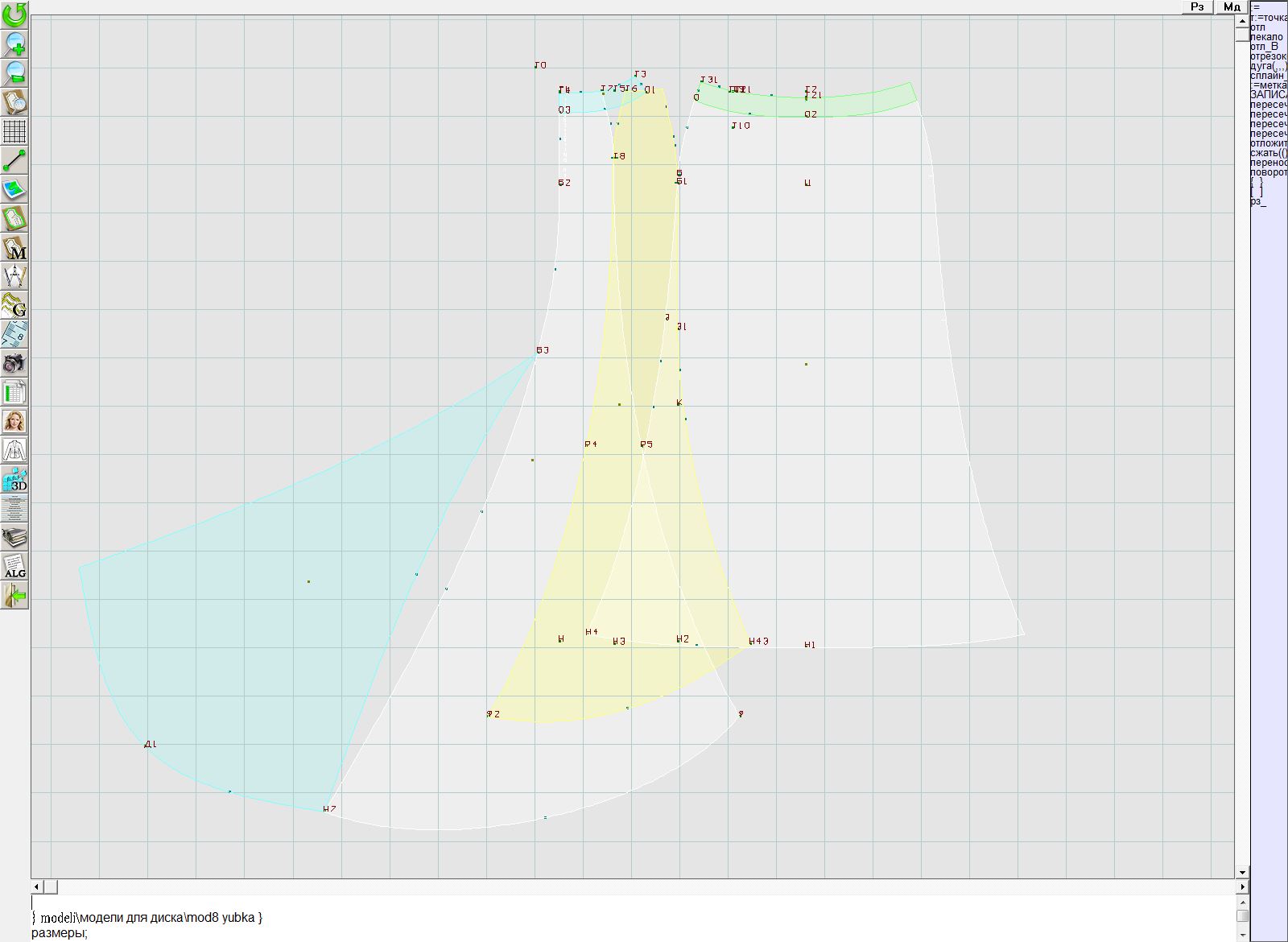Zoom in with the magnifier plus icon

[x=14, y=43]
